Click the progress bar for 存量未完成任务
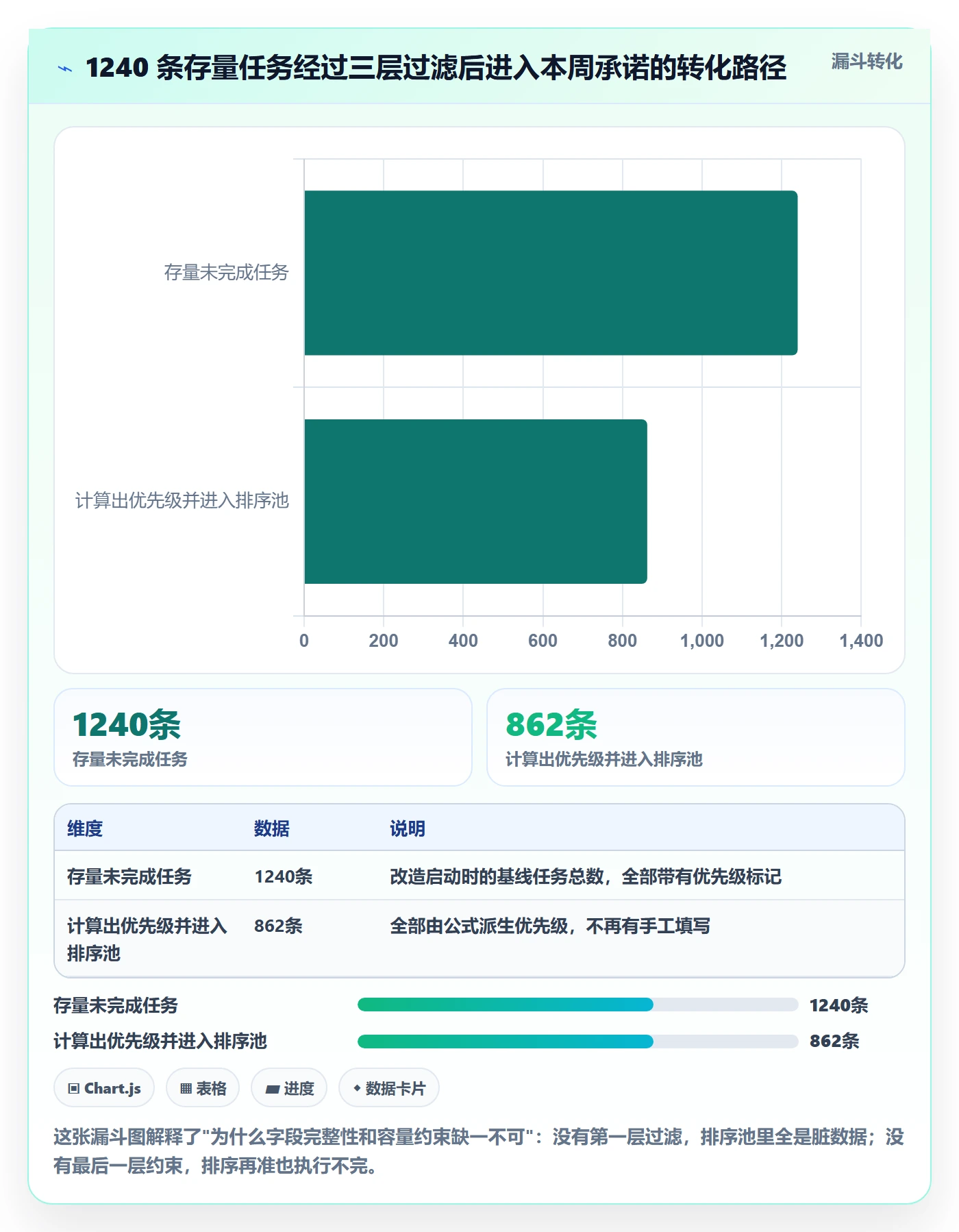 coord(577,1005)
